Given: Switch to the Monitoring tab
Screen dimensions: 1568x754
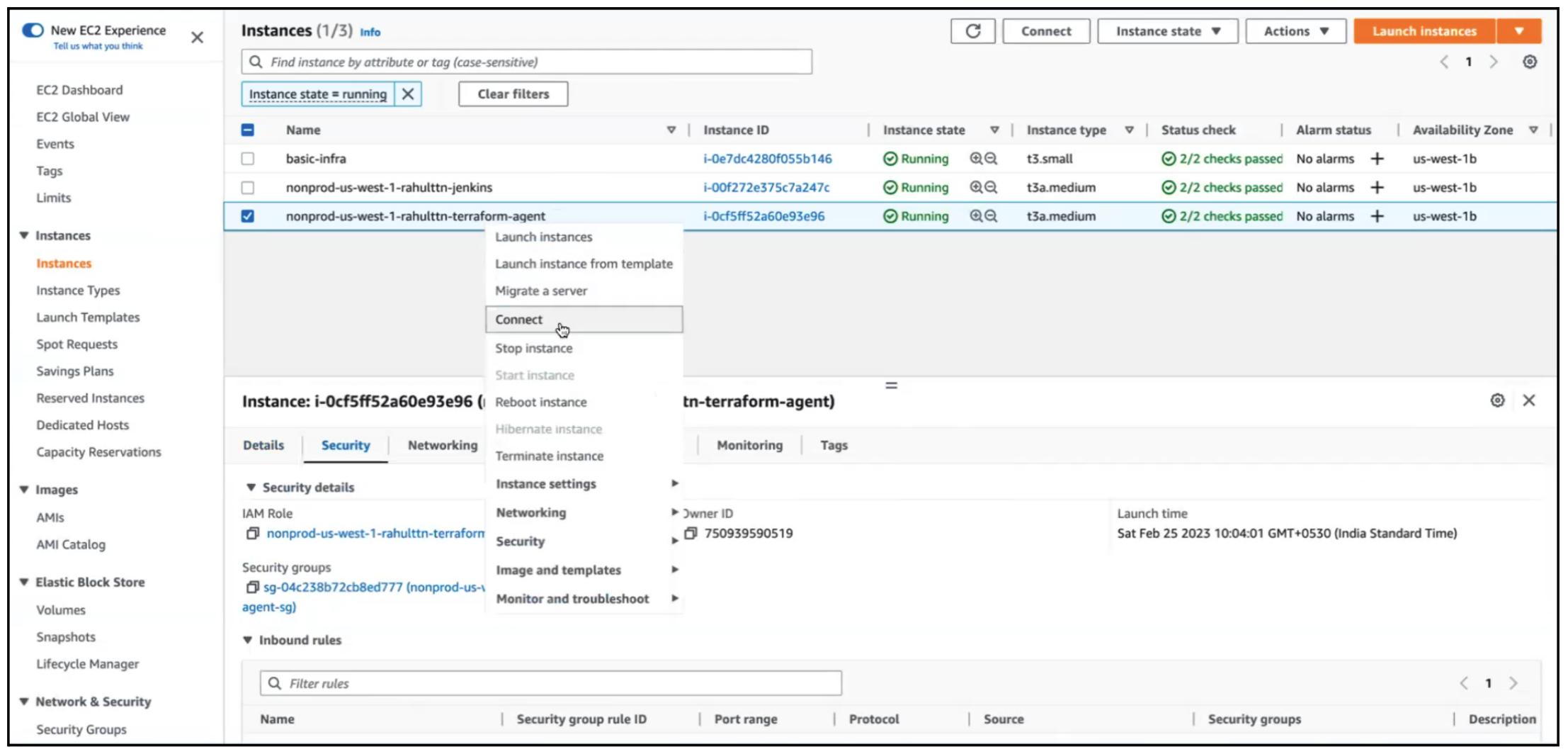Looking at the screenshot, I should [x=749, y=445].
